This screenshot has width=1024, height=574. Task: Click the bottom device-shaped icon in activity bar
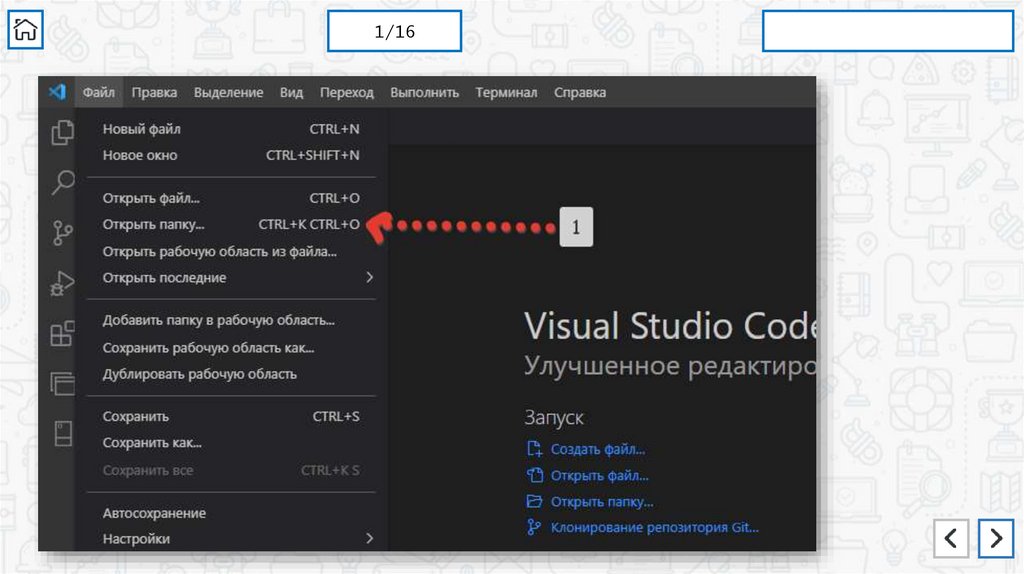[63, 434]
